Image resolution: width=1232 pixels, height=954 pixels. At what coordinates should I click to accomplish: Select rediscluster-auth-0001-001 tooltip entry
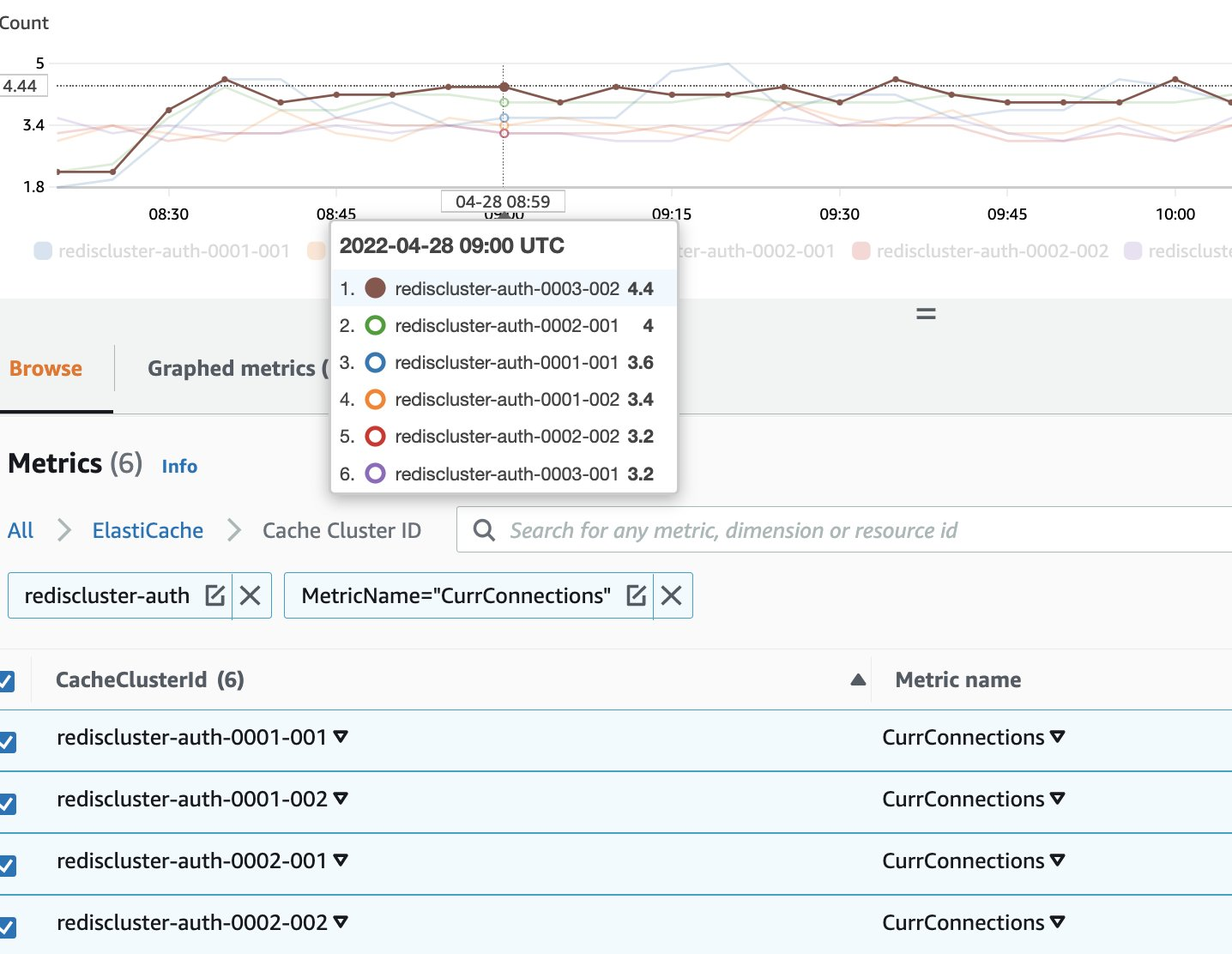pyautogui.click(x=504, y=363)
